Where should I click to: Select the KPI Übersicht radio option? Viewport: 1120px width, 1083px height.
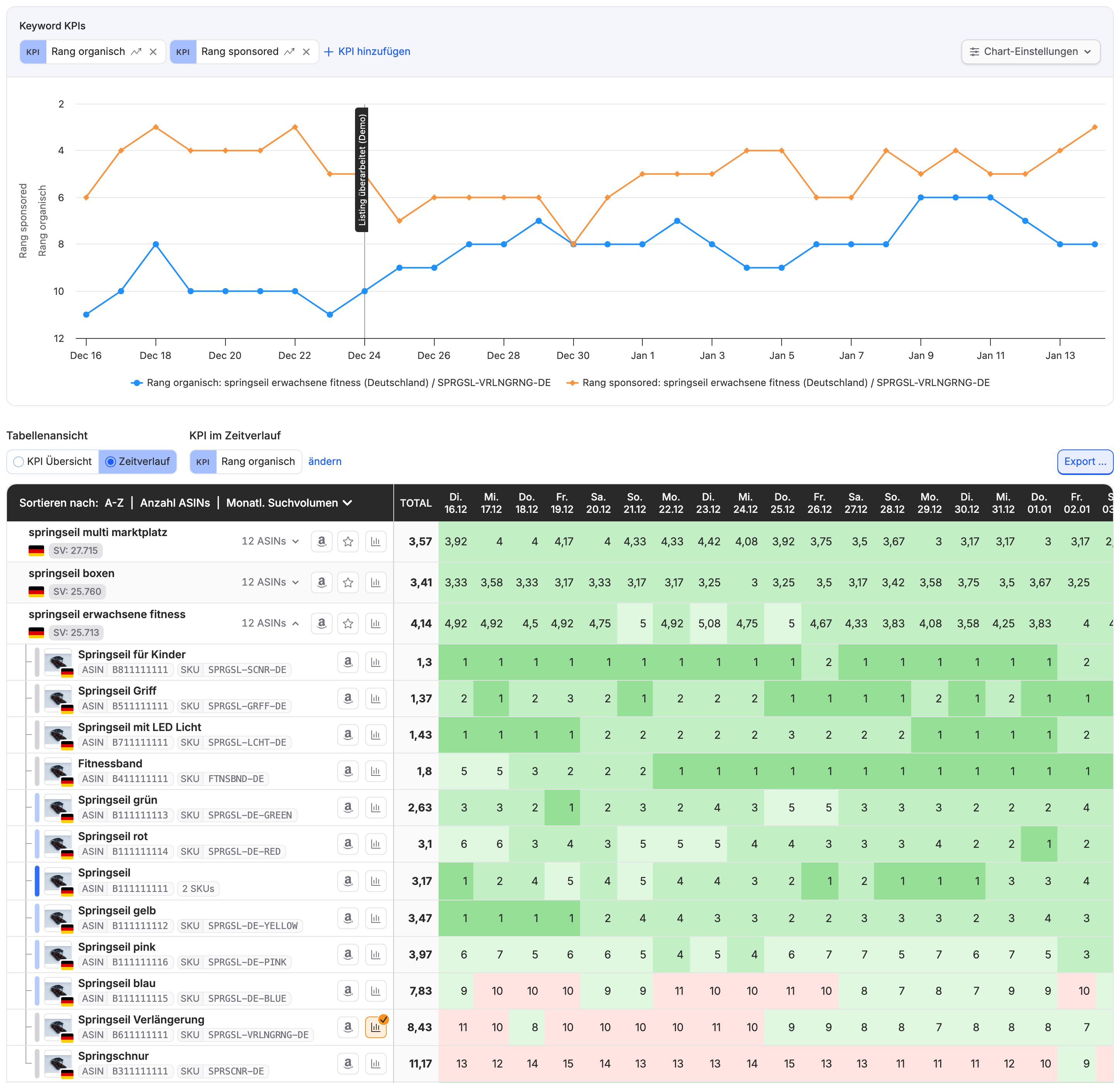53,461
